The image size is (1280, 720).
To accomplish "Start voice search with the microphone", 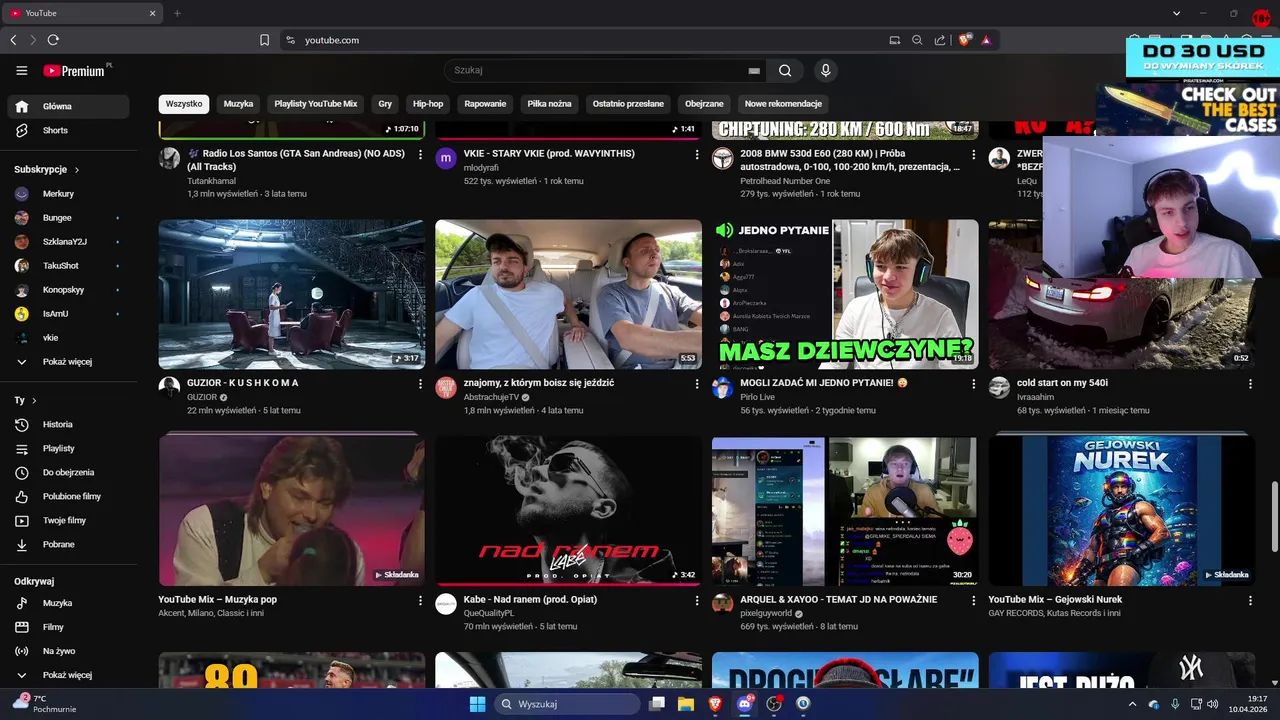I will coord(825,70).
